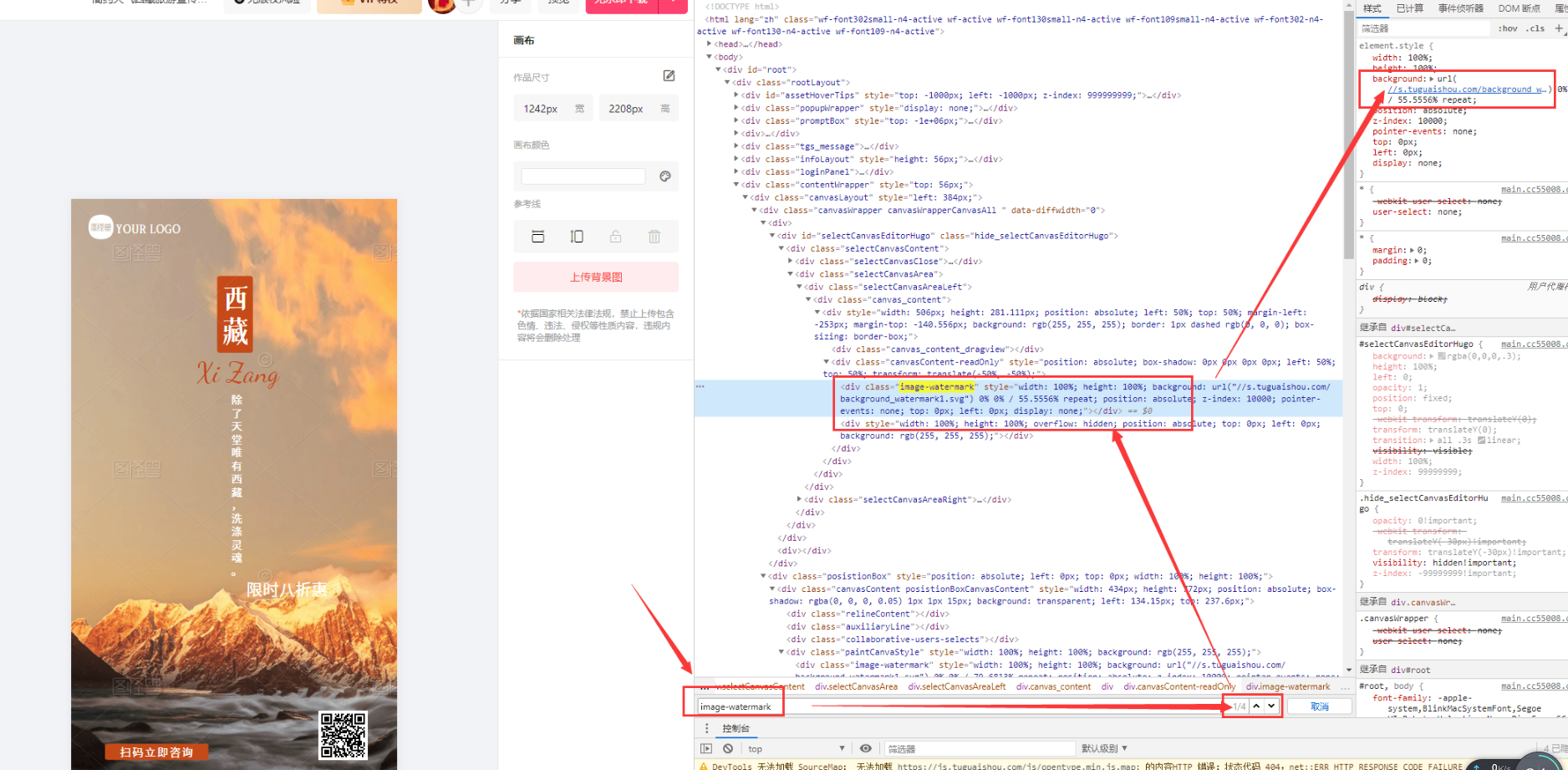The image size is (1568, 770).
Task: Switch to the 已计算 tab
Action: click(1409, 8)
